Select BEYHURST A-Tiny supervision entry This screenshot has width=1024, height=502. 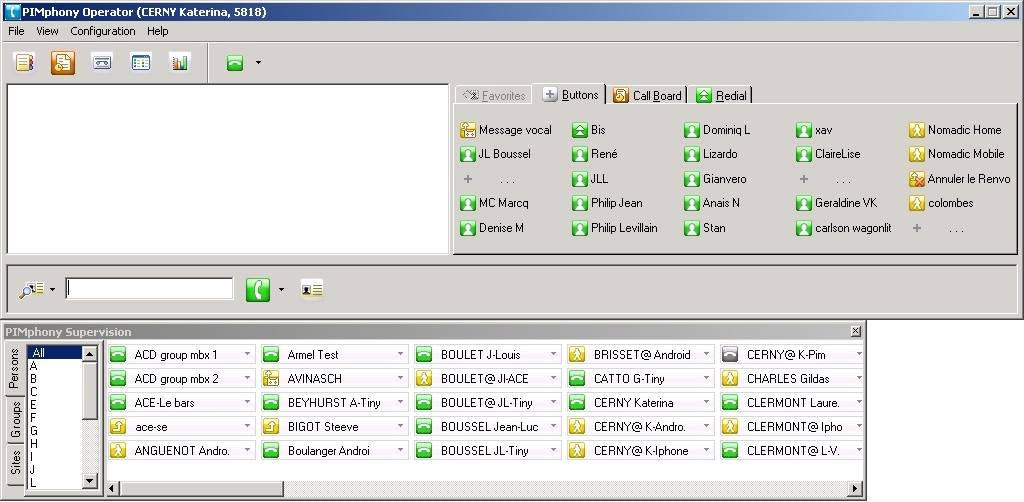[334, 403]
